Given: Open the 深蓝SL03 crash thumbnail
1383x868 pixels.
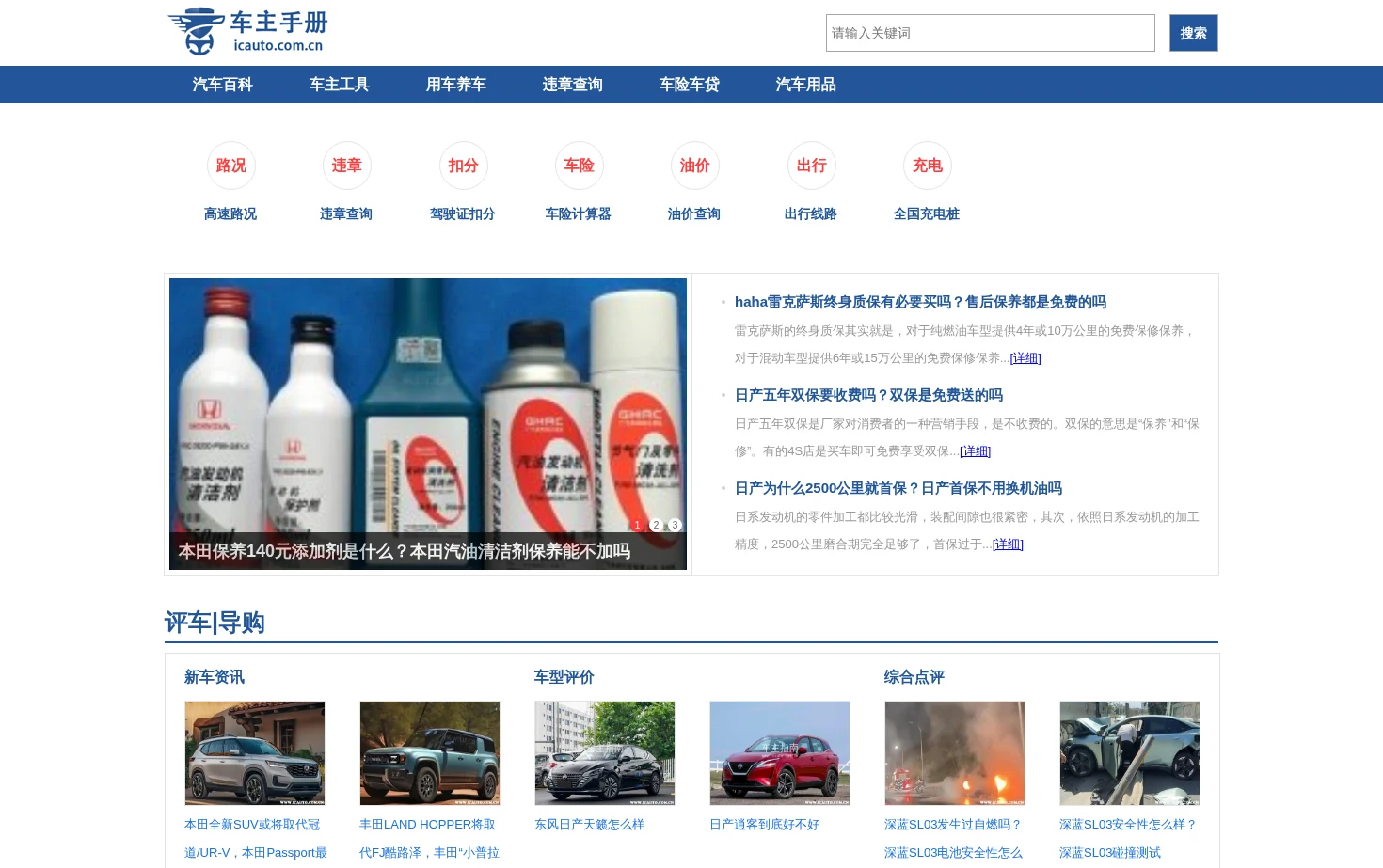Looking at the screenshot, I should click(x=1130, y=753).
